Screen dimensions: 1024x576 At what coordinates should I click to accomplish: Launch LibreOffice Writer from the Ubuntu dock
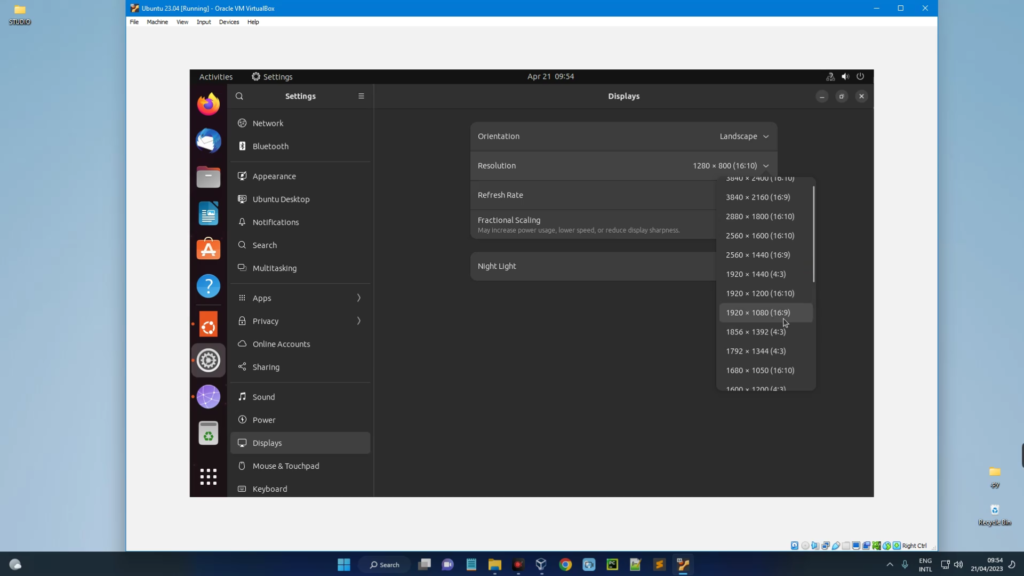pyautogui.click(x=208, y=214)
